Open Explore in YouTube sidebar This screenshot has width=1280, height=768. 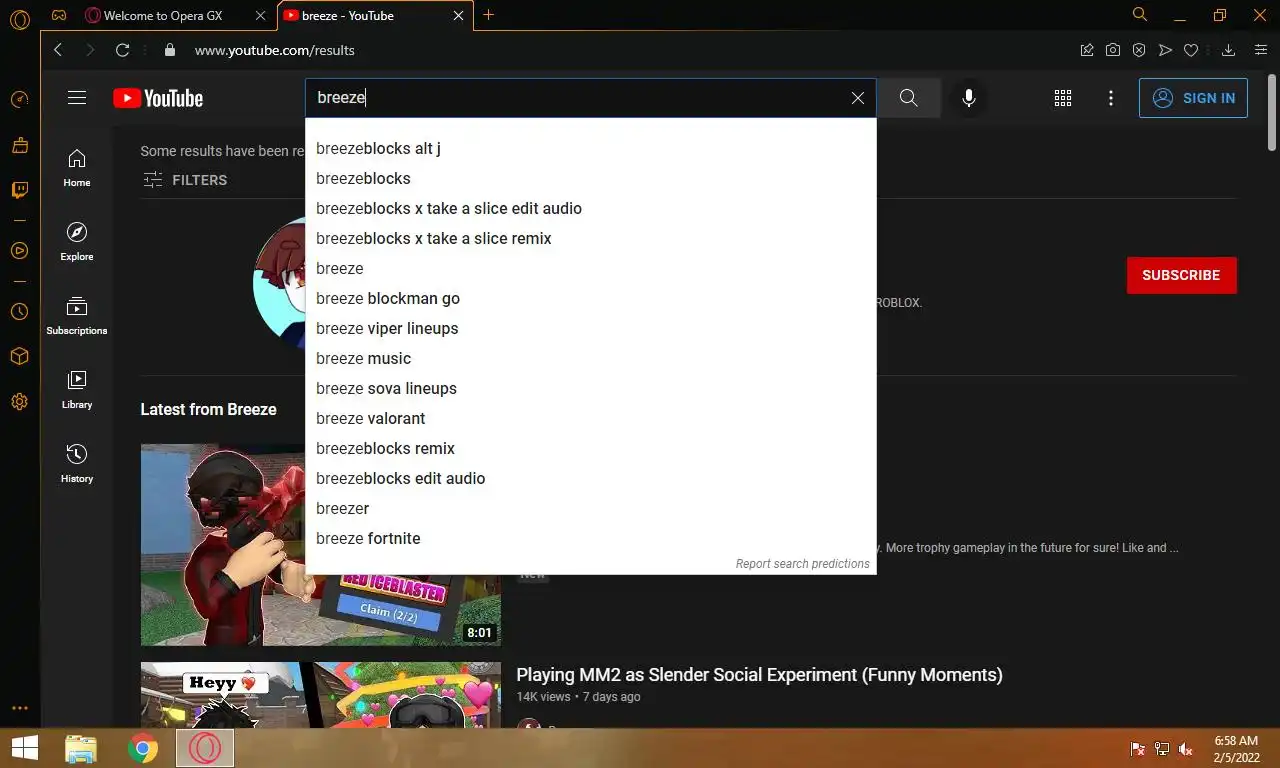click(x=77, y=242)
